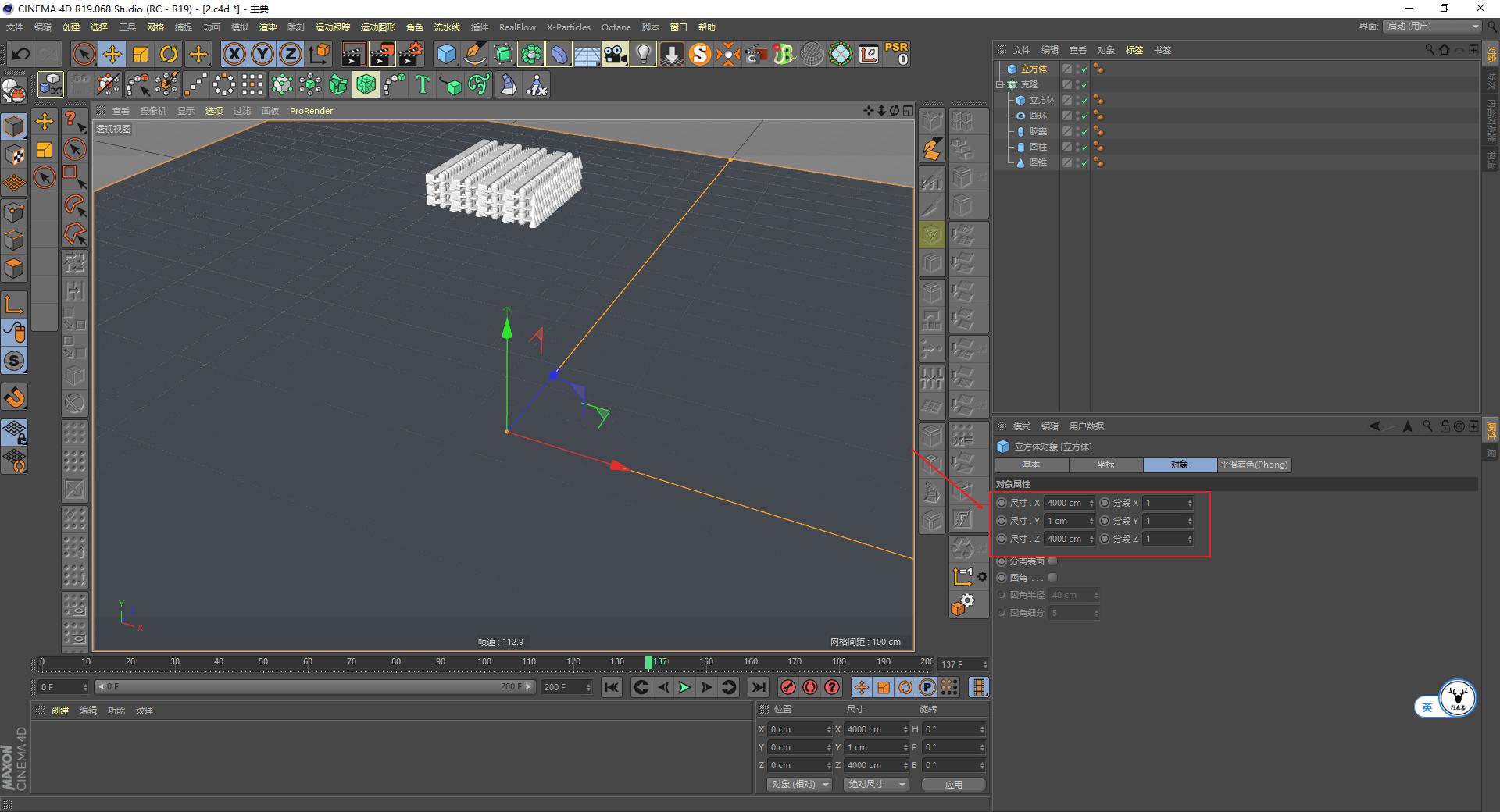Open the ProRender menu in viewport
This screenshot has width=1500, height=812.
(x=311, y=111)
